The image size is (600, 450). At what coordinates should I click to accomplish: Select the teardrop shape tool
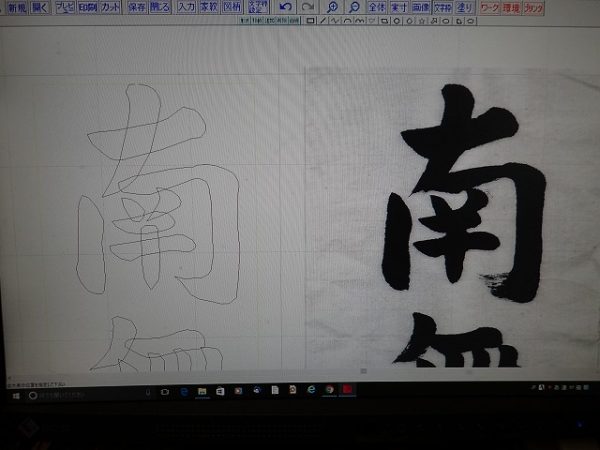pos(409,21)
